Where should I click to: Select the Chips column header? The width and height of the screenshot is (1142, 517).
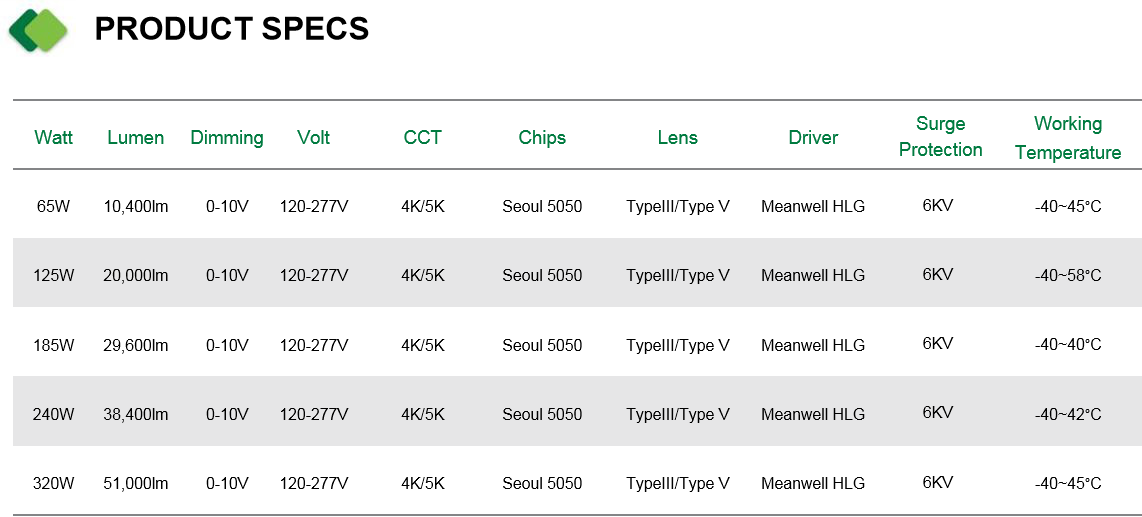coord(542,138)
